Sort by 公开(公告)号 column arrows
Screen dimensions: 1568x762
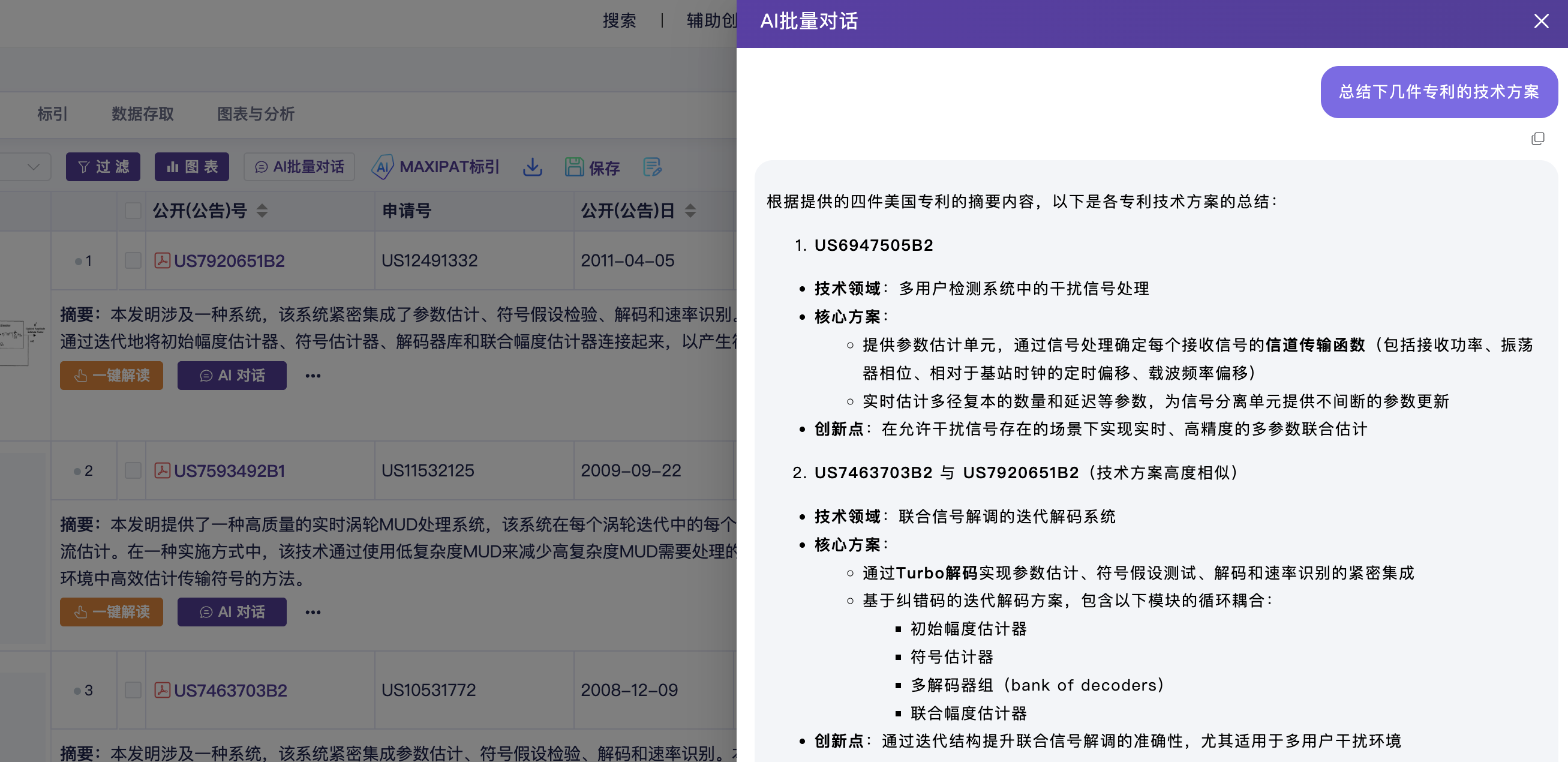pyautogui.click(x=262, y=211)
